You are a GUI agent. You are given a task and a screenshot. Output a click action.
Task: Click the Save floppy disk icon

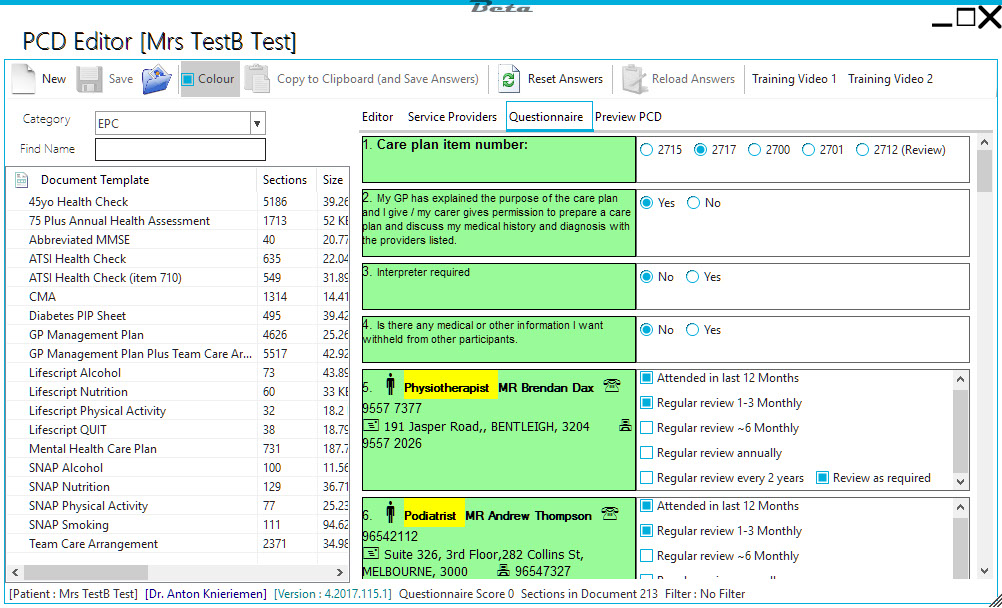(89, 79)
